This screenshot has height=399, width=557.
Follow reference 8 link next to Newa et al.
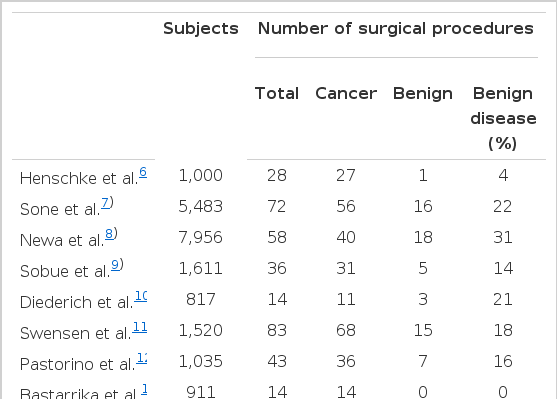[x=109, y=234]
